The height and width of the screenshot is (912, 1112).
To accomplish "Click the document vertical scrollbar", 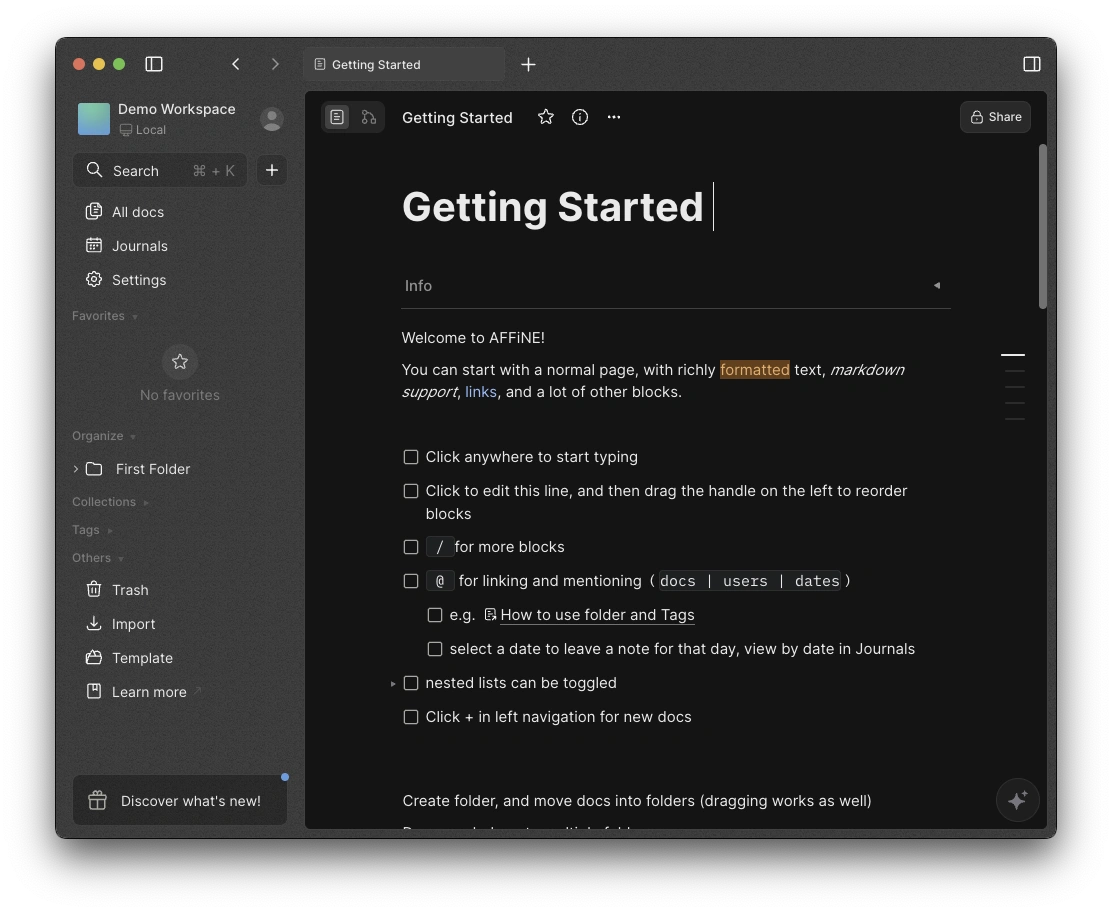I will 1042,227.
